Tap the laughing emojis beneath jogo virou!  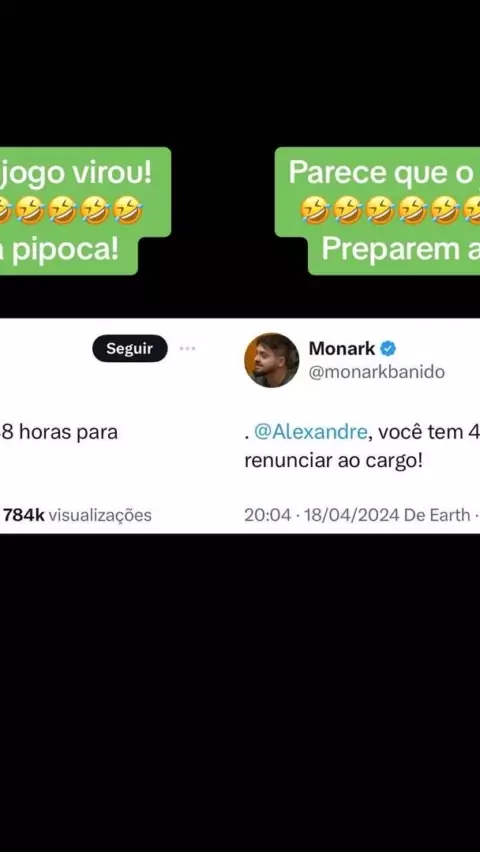coord(71,212)
